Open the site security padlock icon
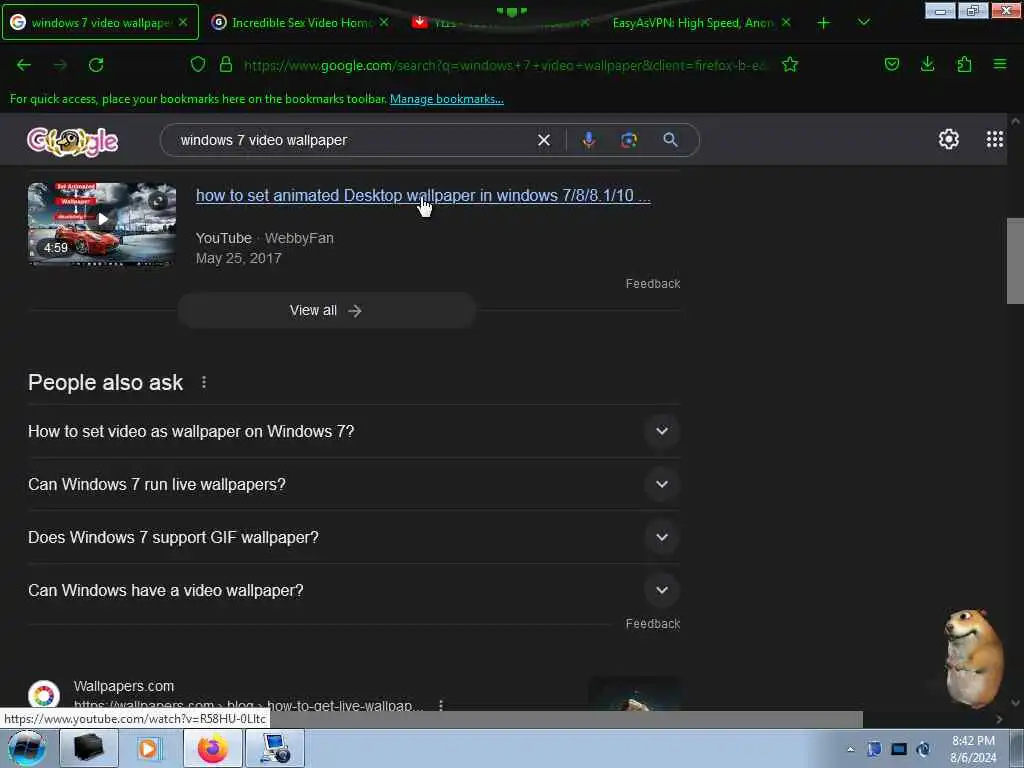The width and height of the screenshot is (1024, 768). click(226, 64)
